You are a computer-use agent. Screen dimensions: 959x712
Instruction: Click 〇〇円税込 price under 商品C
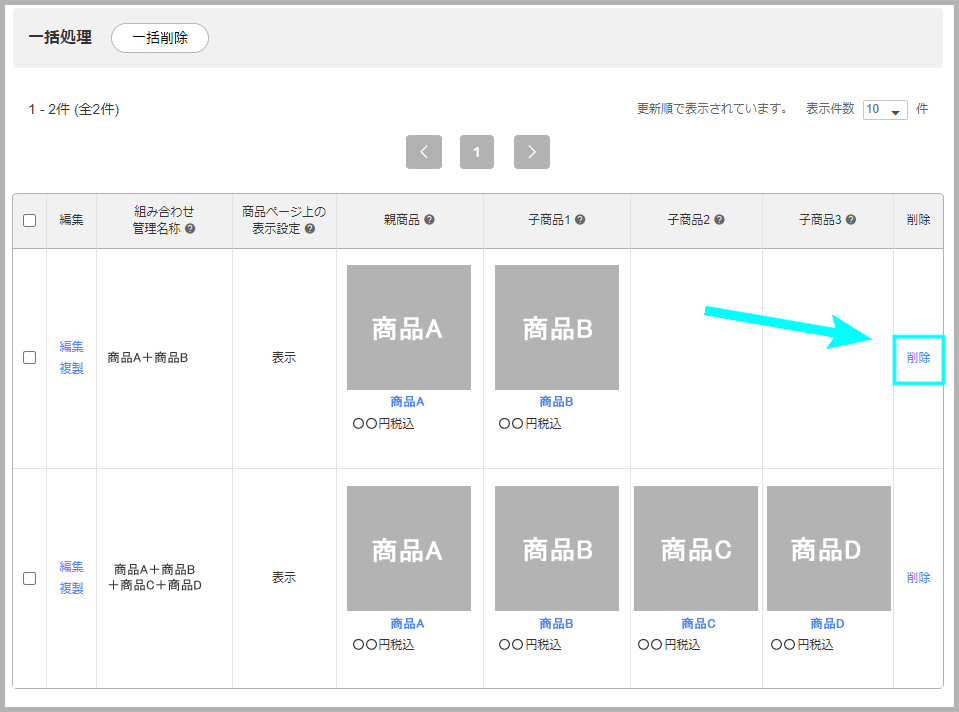click(x=669, y=645)
